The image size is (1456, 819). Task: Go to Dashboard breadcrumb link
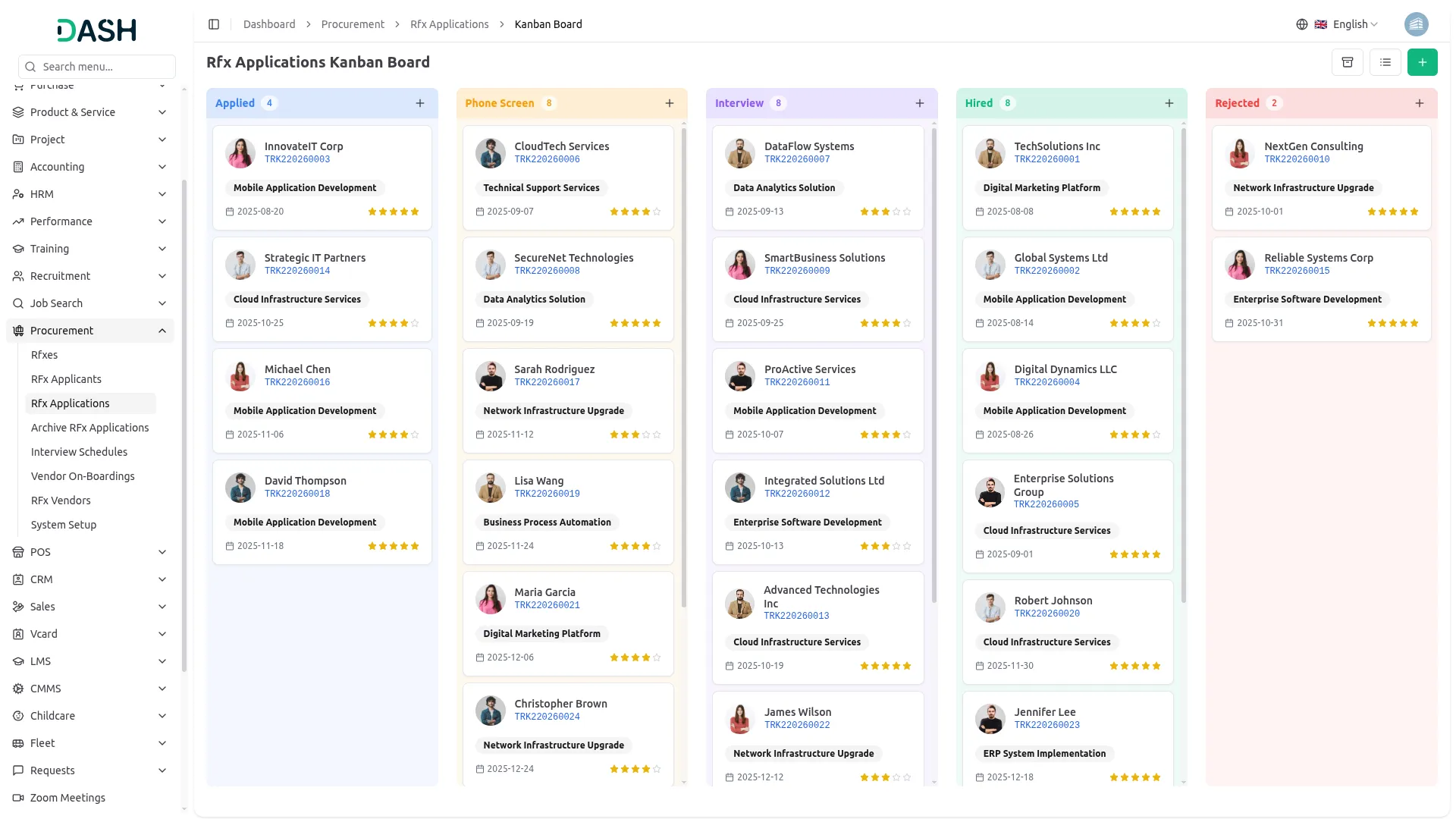point(269,24)
